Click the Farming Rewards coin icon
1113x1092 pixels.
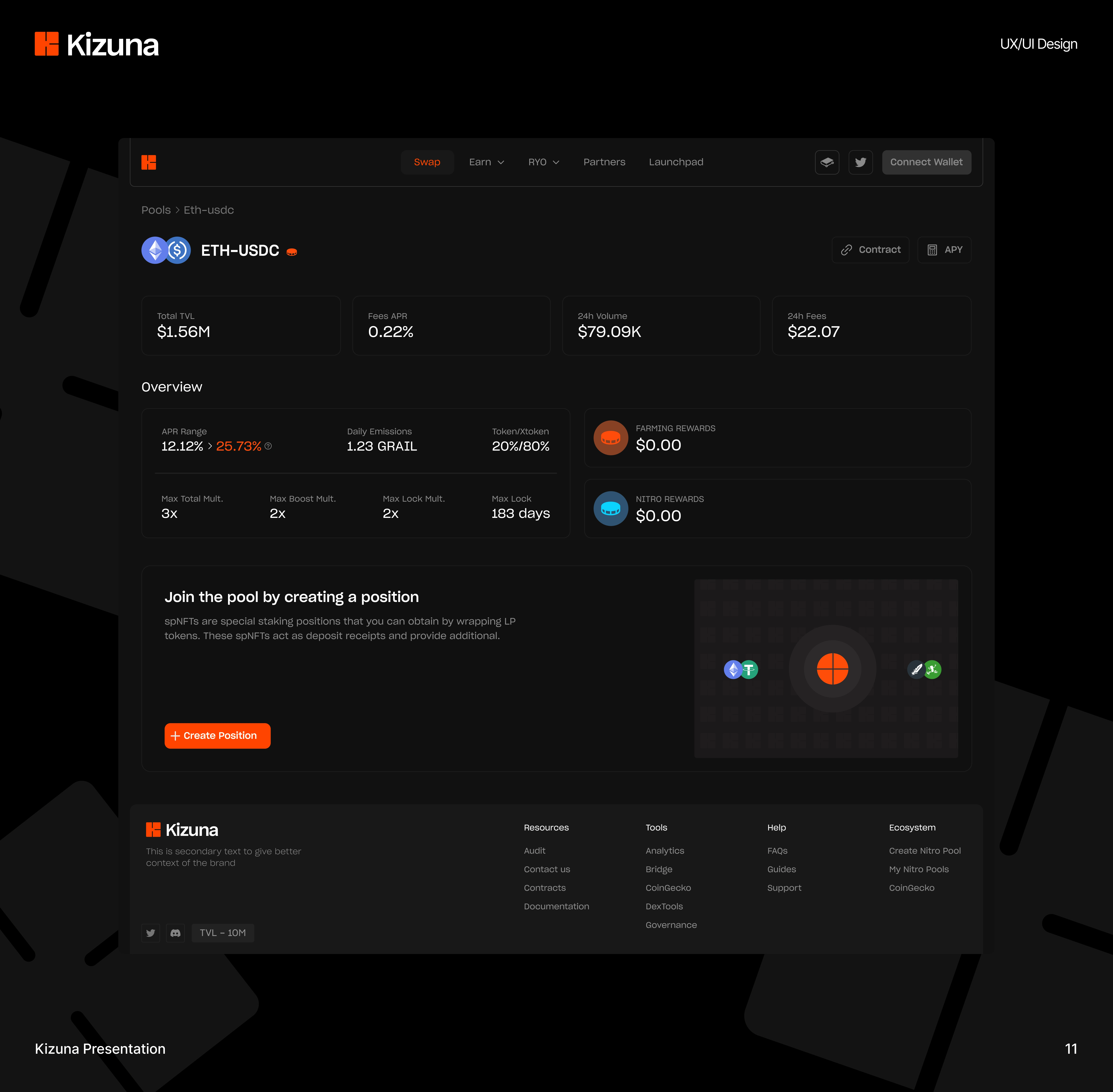click(611, 438)
